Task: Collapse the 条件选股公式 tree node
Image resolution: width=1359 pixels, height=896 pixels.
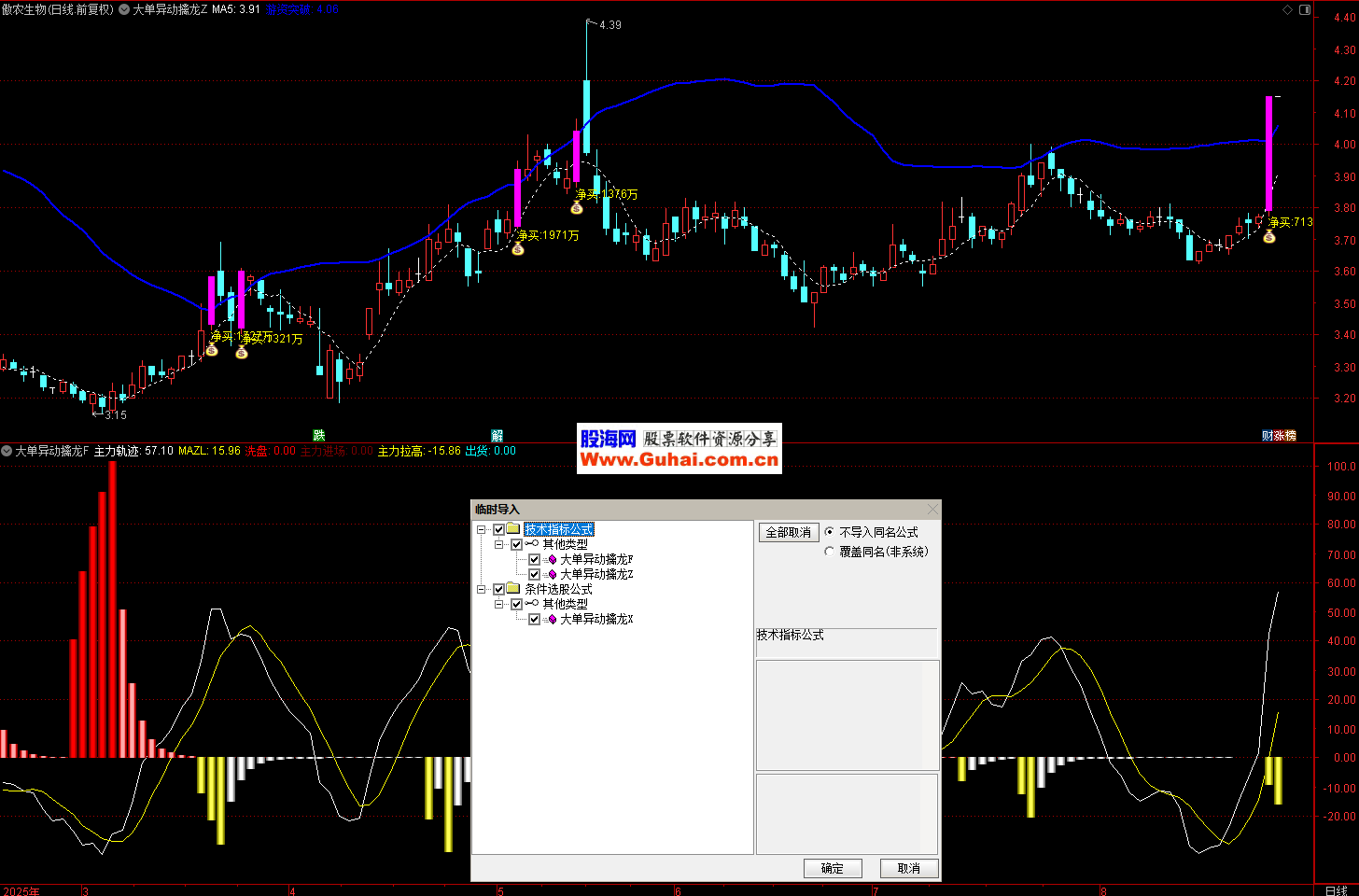Action: pos(482,590)
